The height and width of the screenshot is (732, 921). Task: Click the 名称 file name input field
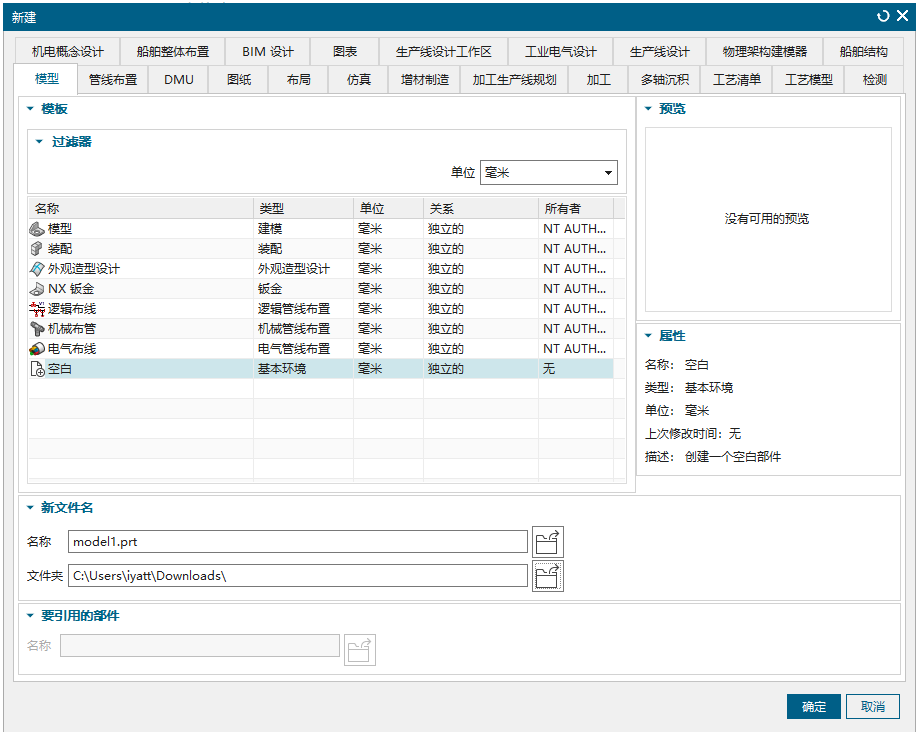click(x=297, y=542)
